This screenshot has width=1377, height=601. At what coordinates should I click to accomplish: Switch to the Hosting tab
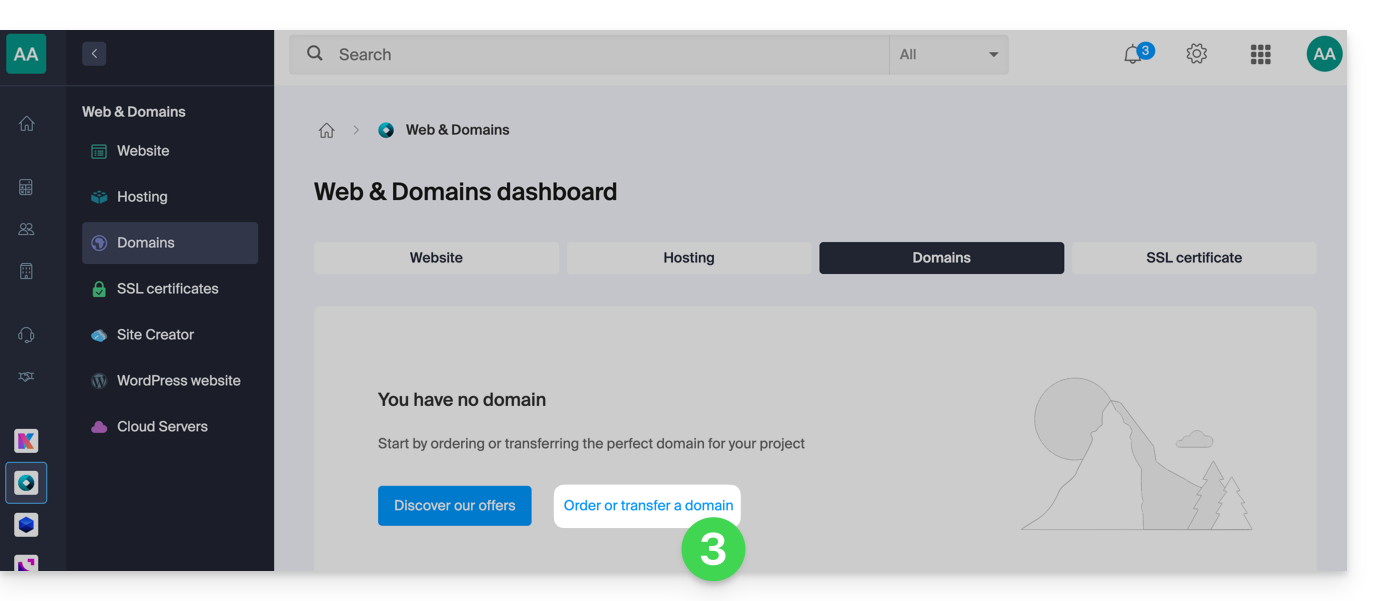(689, 258)
